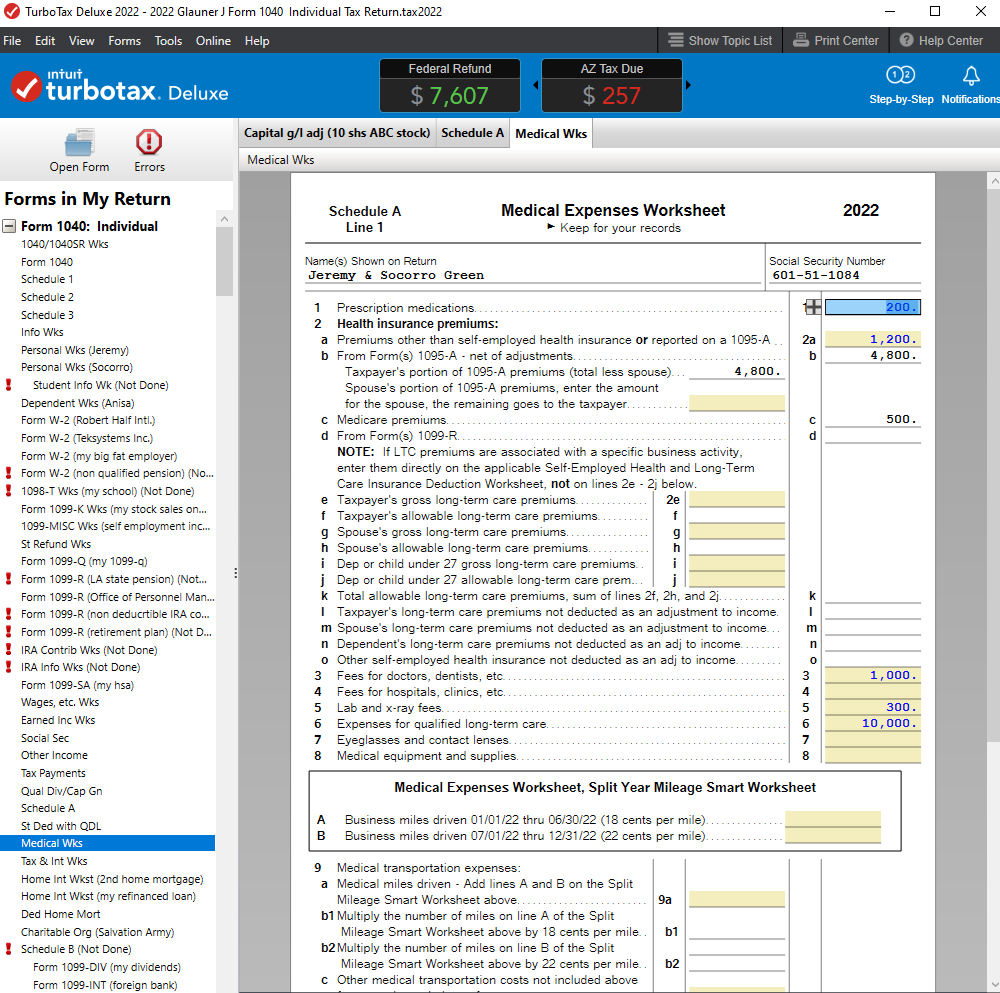Click line 5 lab and x-ray field
The width and height of the screenshot is (1000, 993).
872,707
